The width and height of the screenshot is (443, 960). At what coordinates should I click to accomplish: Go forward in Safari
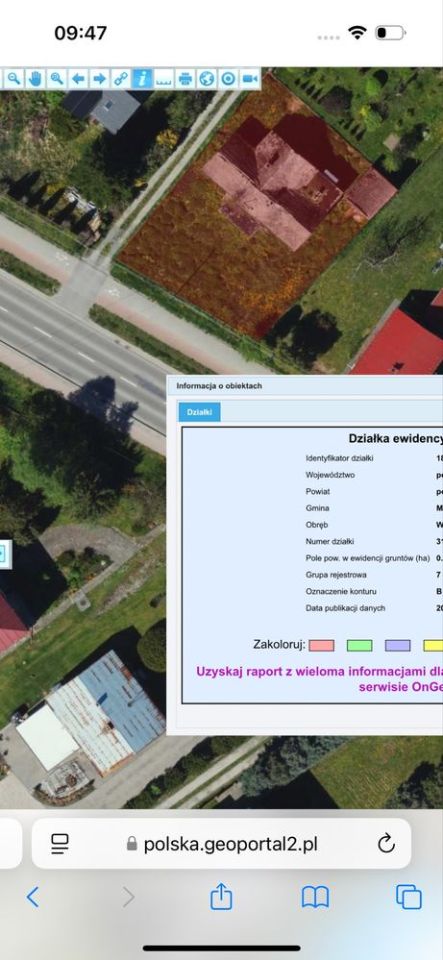click(x=128, y=898)
